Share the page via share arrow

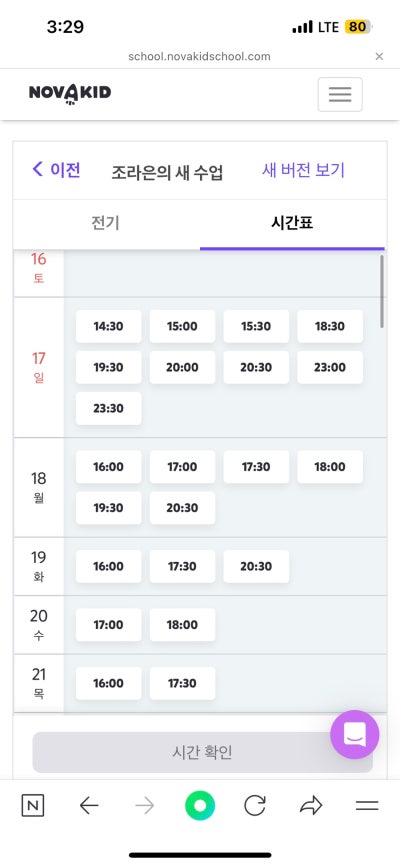[x=311, y=806]
